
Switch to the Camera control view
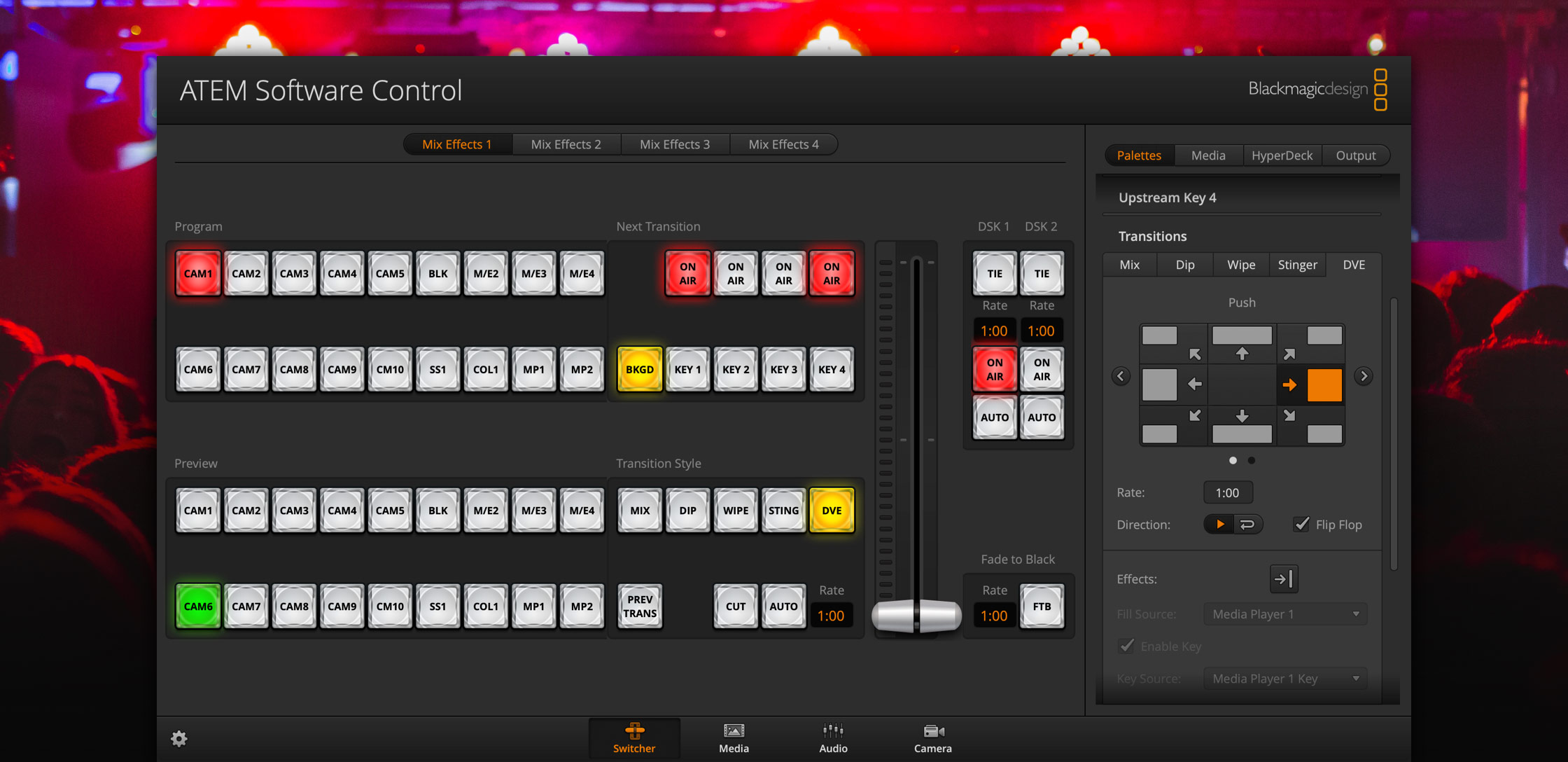pos(932,739)
